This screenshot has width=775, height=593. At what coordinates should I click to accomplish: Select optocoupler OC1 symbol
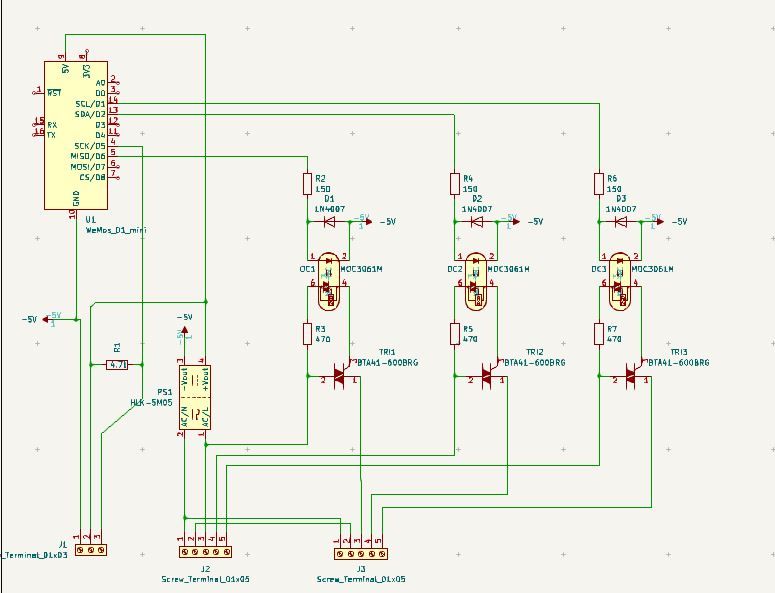pyautogui.click(x=329, y=282)
